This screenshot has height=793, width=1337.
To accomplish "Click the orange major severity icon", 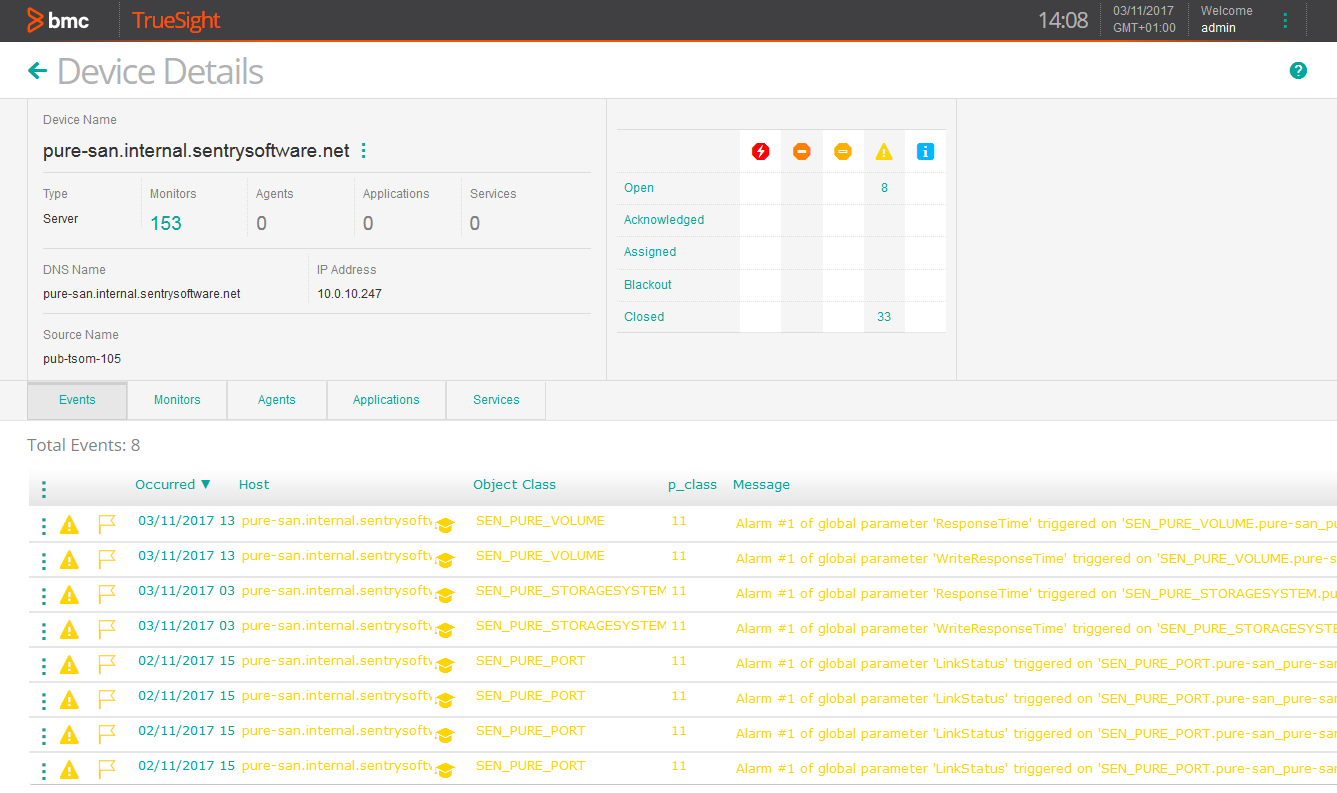I will 801,151.
